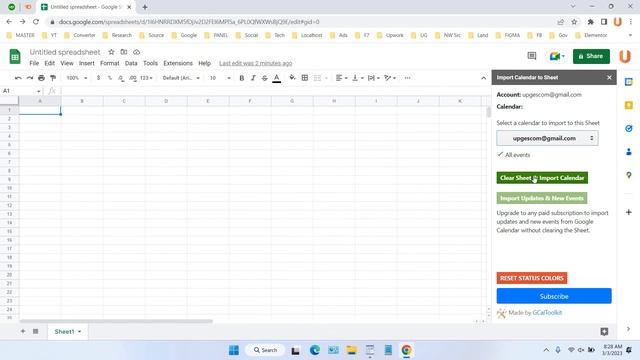The image size is (640, 360).
Task: Toggle the All events checkbox
Action: pos(500,154)
